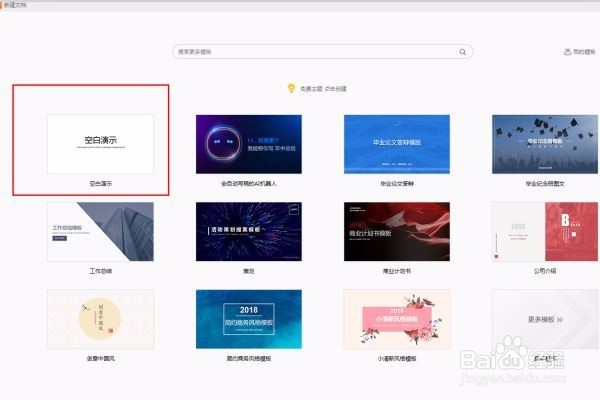The height and width of the screenshot is (400, 600).
Task: Click the magnifier search icon
Action: point(463,52)
